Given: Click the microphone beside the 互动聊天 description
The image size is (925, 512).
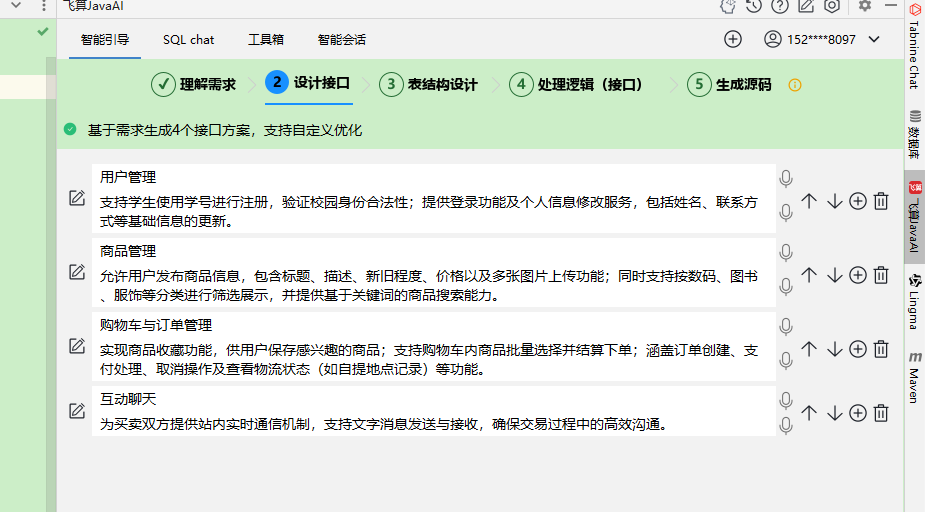Looking at the screenshot, I should pyautogui.click(x=785, y=425).
